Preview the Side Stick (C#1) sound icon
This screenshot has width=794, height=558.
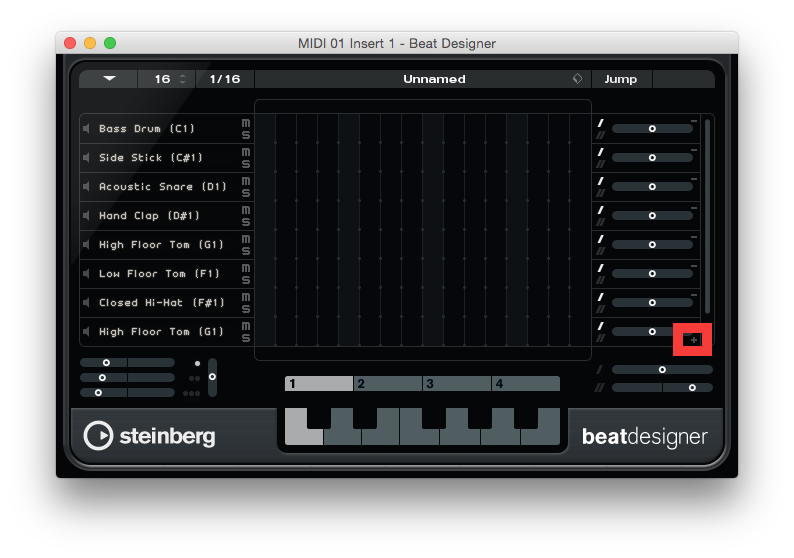click(87, 157)
